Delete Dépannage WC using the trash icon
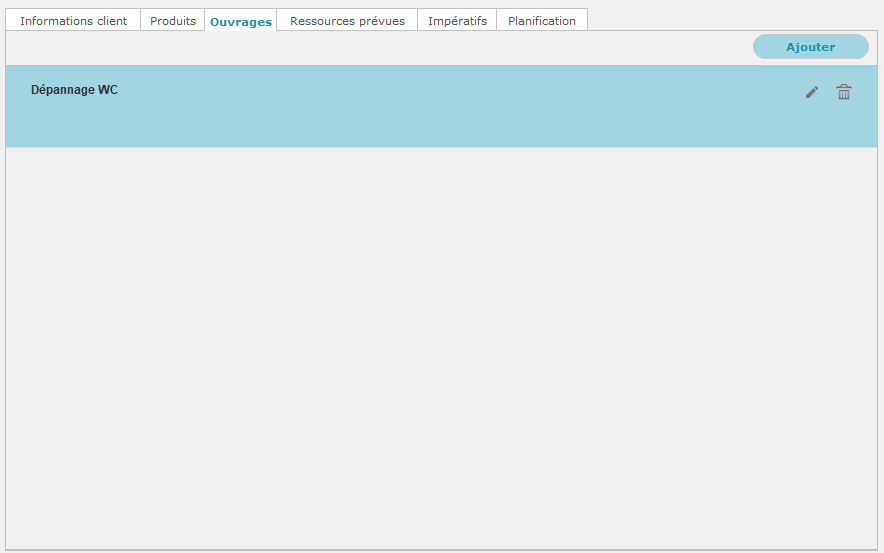The height and width of the screenshot is (553, 884). point(844,92)
